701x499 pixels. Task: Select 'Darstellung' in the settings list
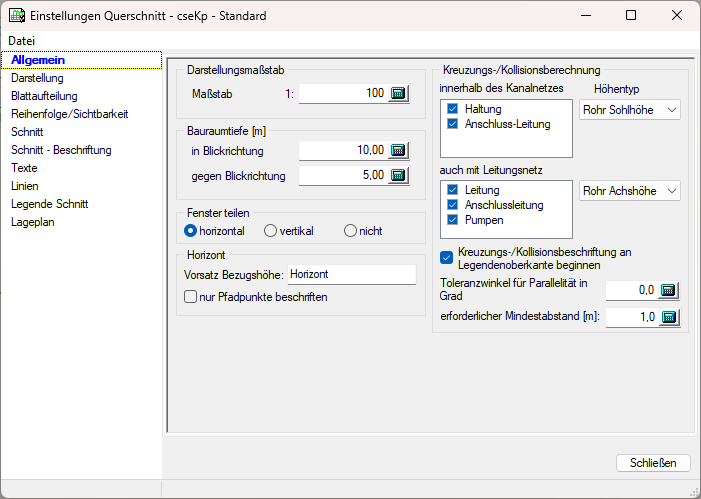(x=37, y=78)
